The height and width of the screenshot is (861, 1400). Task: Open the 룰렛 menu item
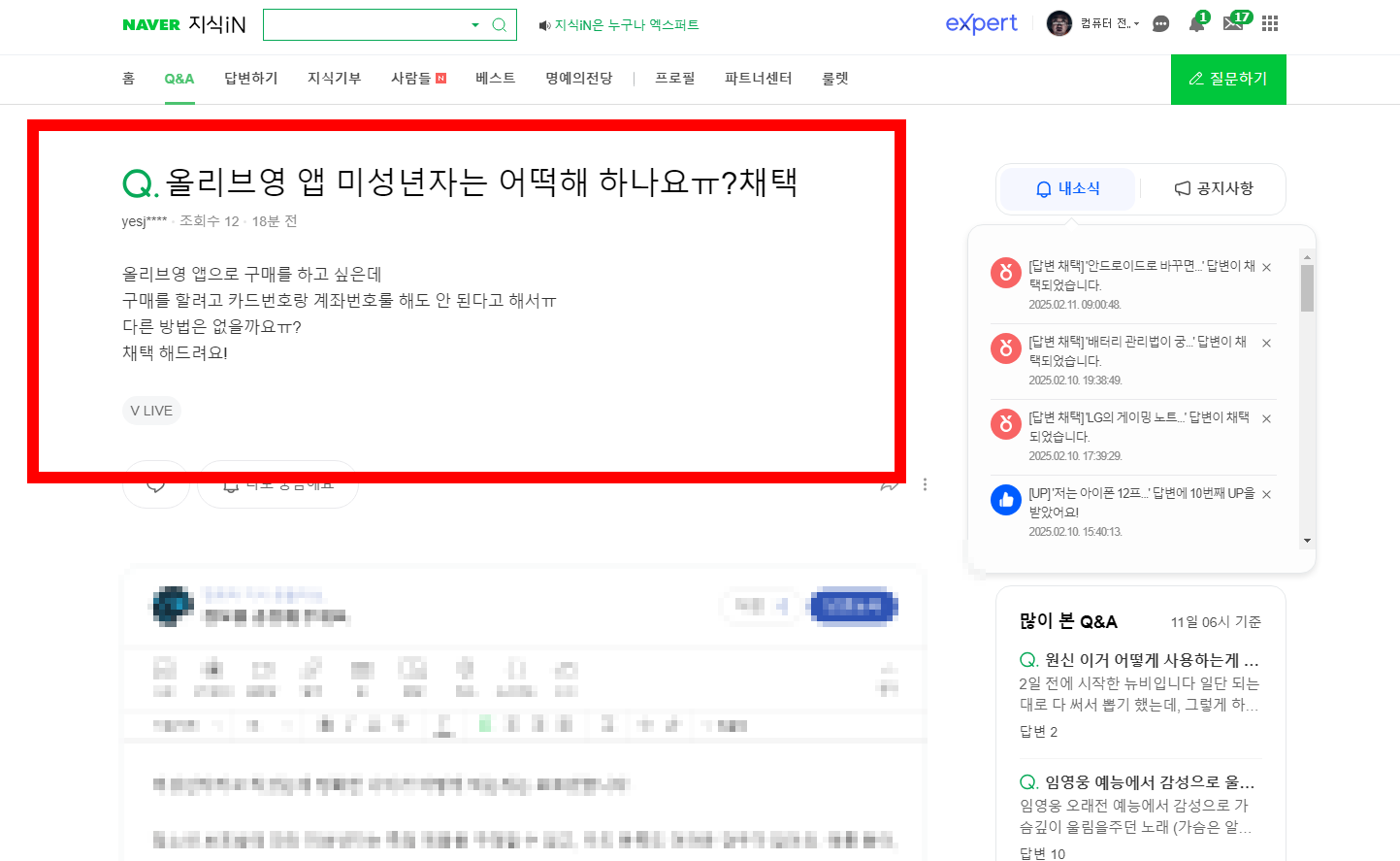(x=835, y=79)
